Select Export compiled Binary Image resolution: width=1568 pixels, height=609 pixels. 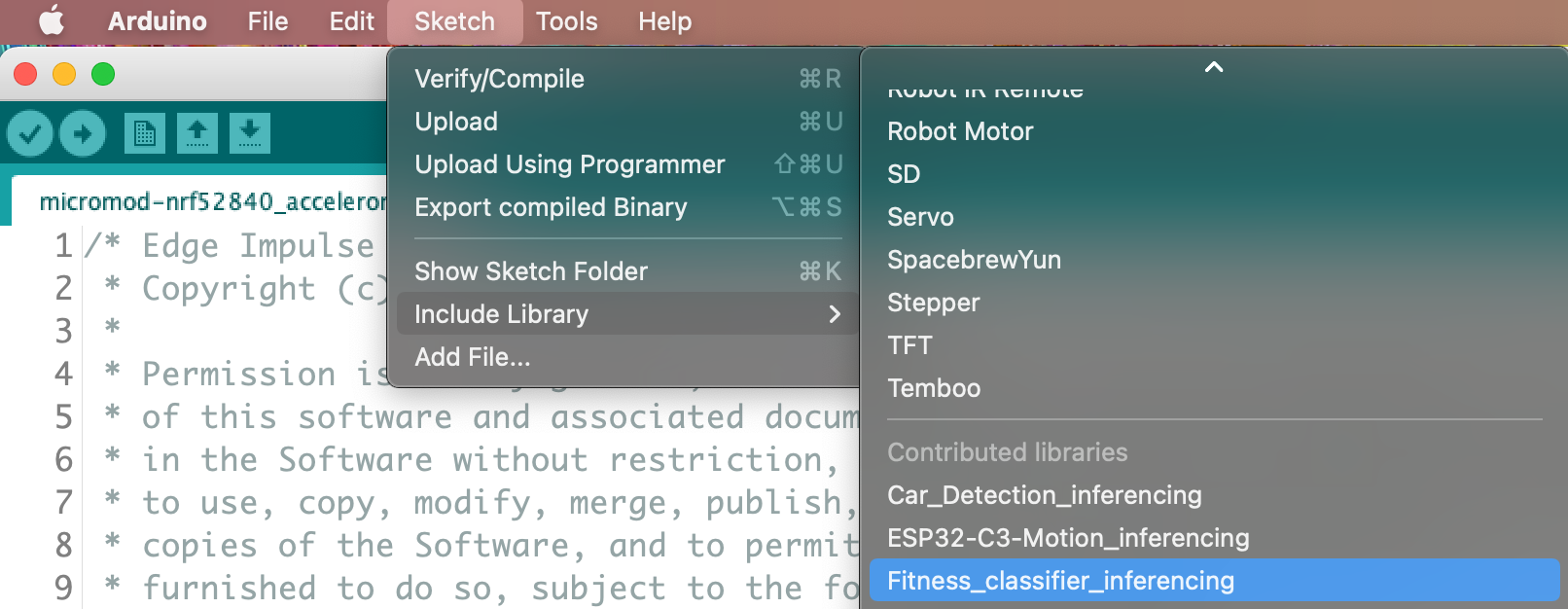[x=625, y=207]
